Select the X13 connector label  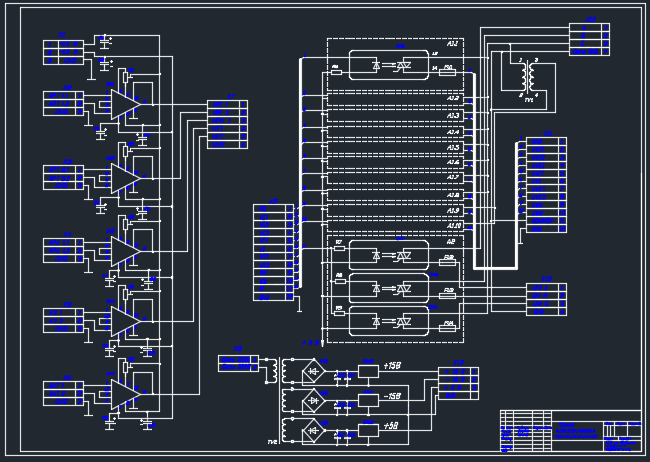coord(458,362)
